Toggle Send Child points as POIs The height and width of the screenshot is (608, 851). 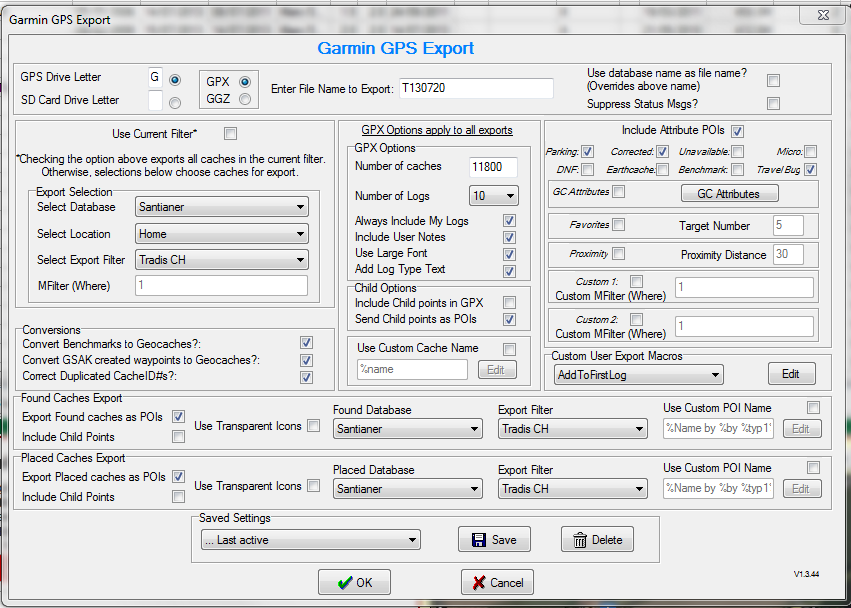(509, 319)
